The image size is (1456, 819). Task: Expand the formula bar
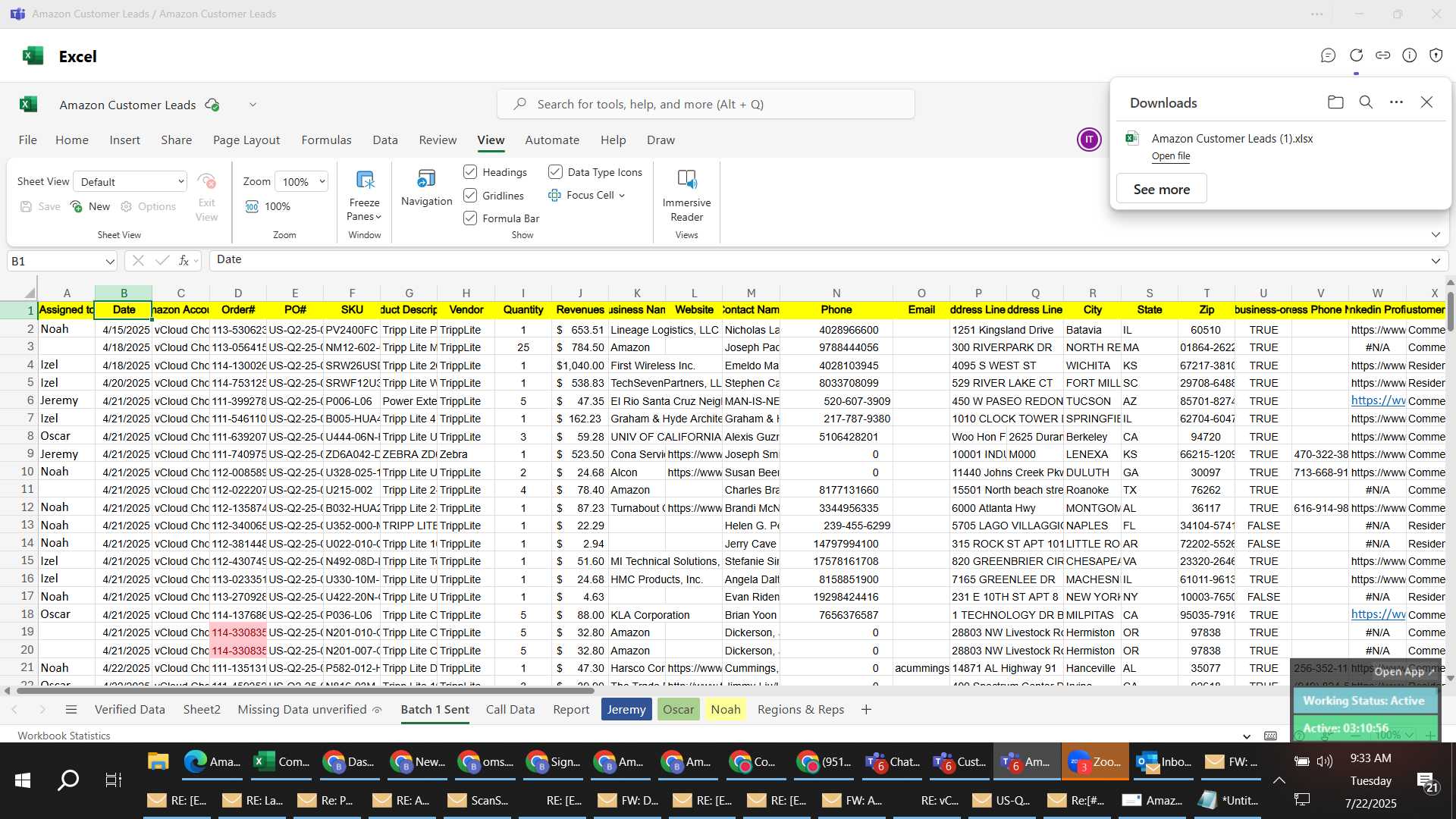click(1435, 261)
